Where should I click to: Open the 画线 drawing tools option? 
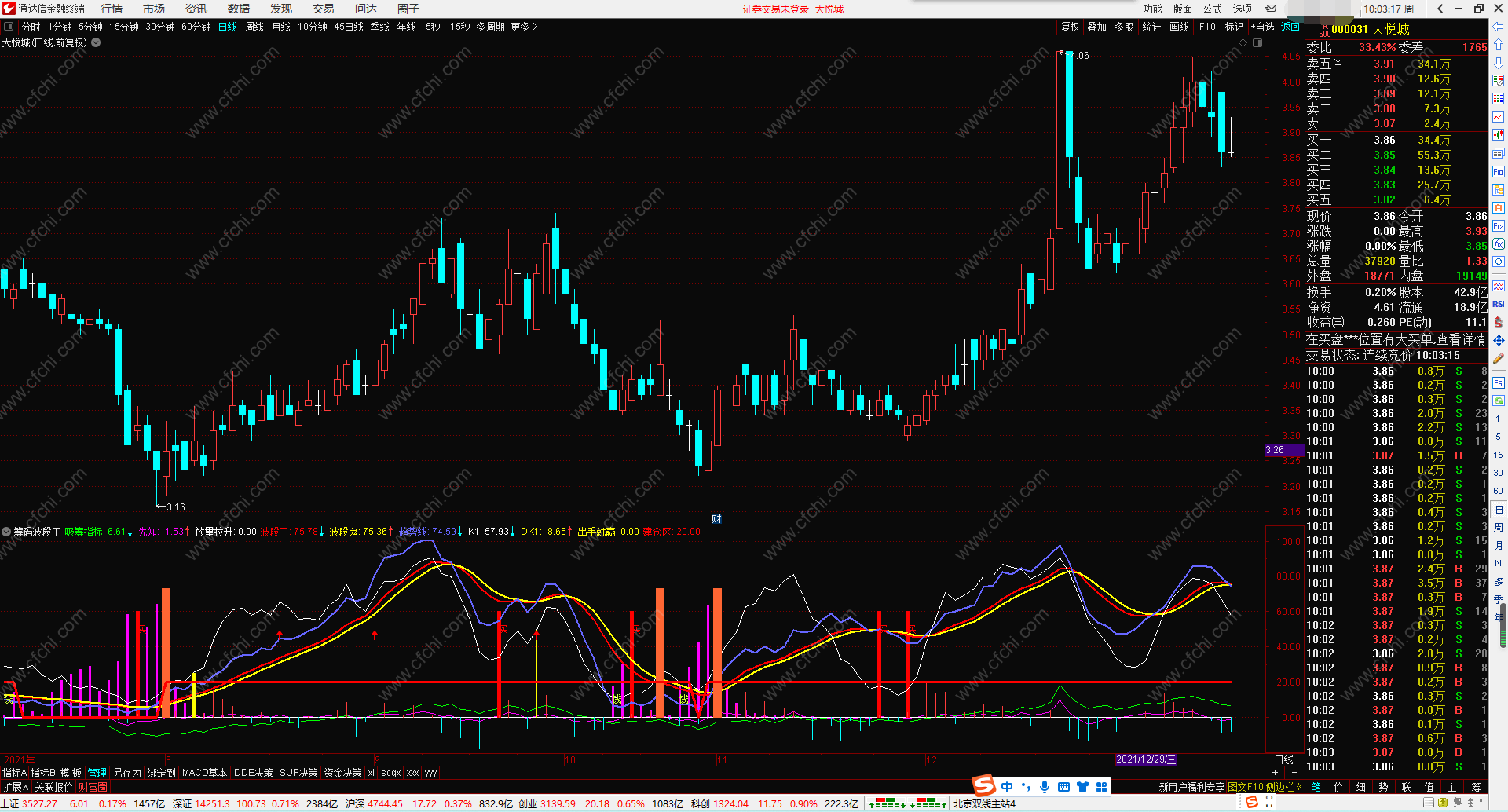click(x=1179, y=27)
